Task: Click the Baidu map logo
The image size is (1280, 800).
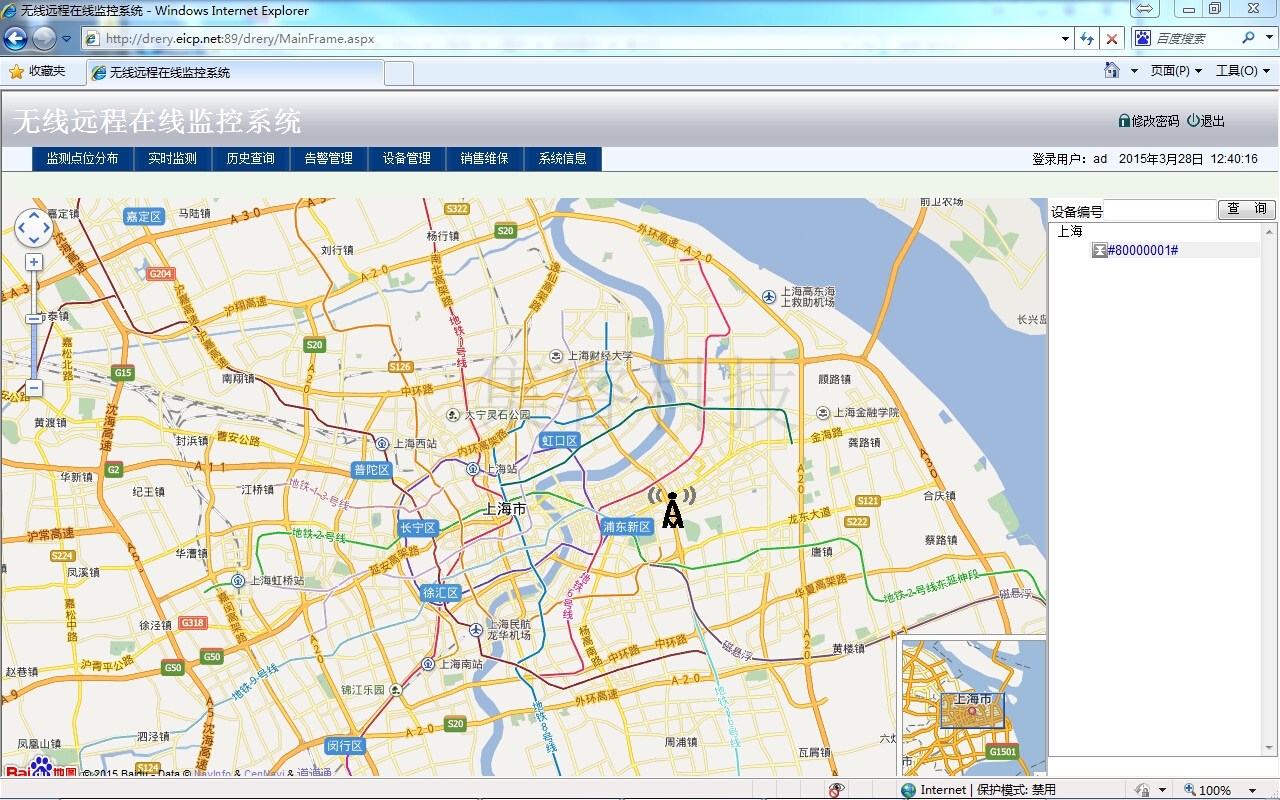Action: tap(42, 768)
